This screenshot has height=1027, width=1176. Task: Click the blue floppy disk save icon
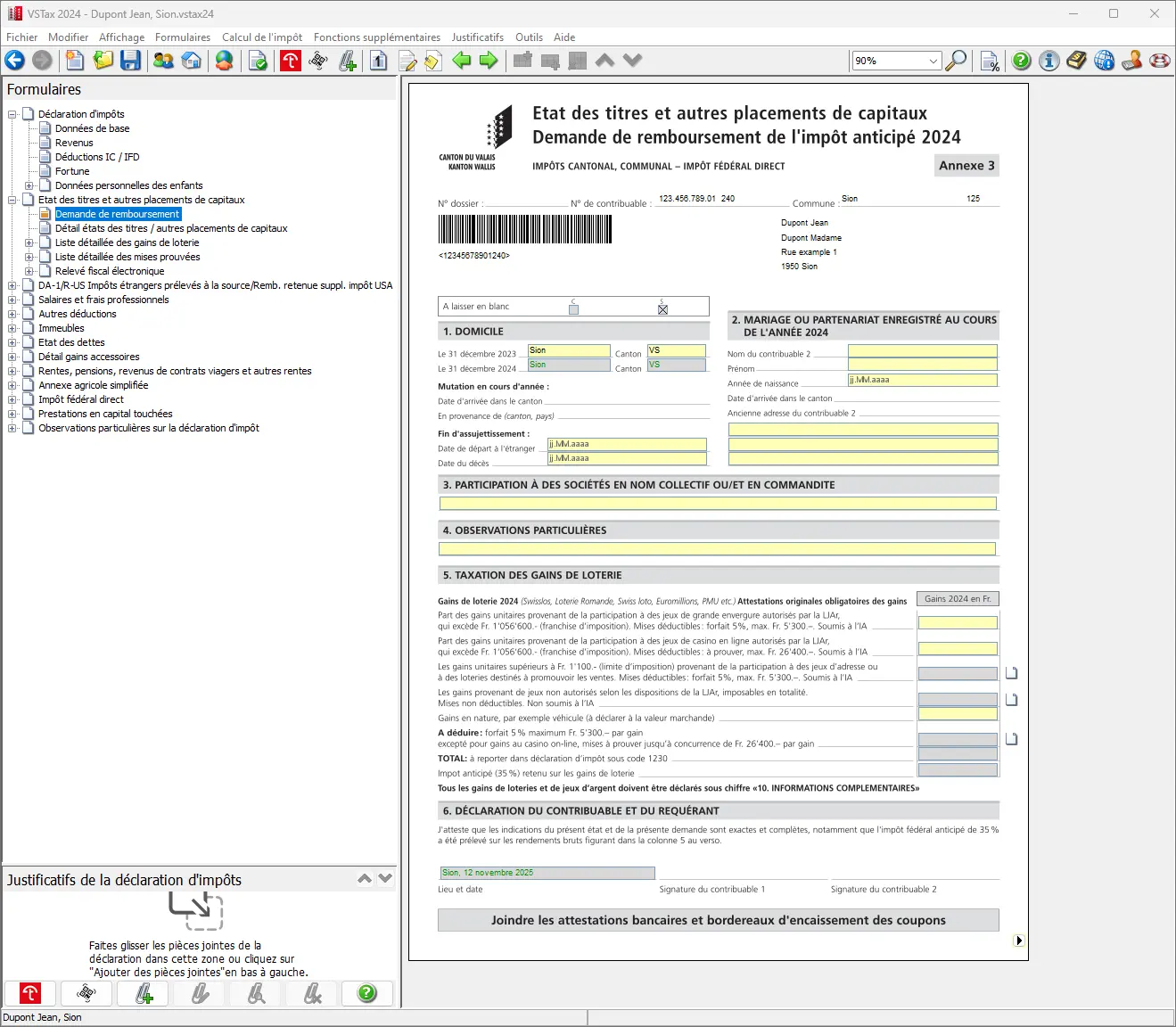[x=131, y=61]
